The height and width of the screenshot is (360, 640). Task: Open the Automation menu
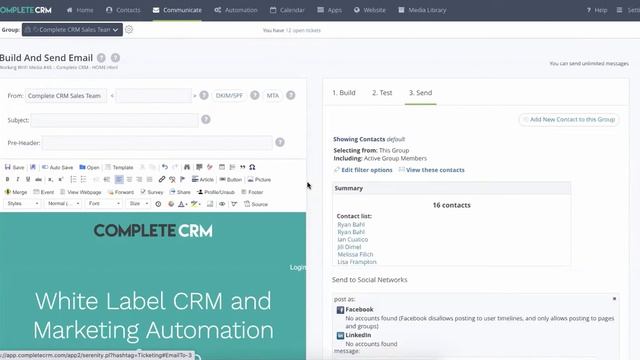point(236,10)
